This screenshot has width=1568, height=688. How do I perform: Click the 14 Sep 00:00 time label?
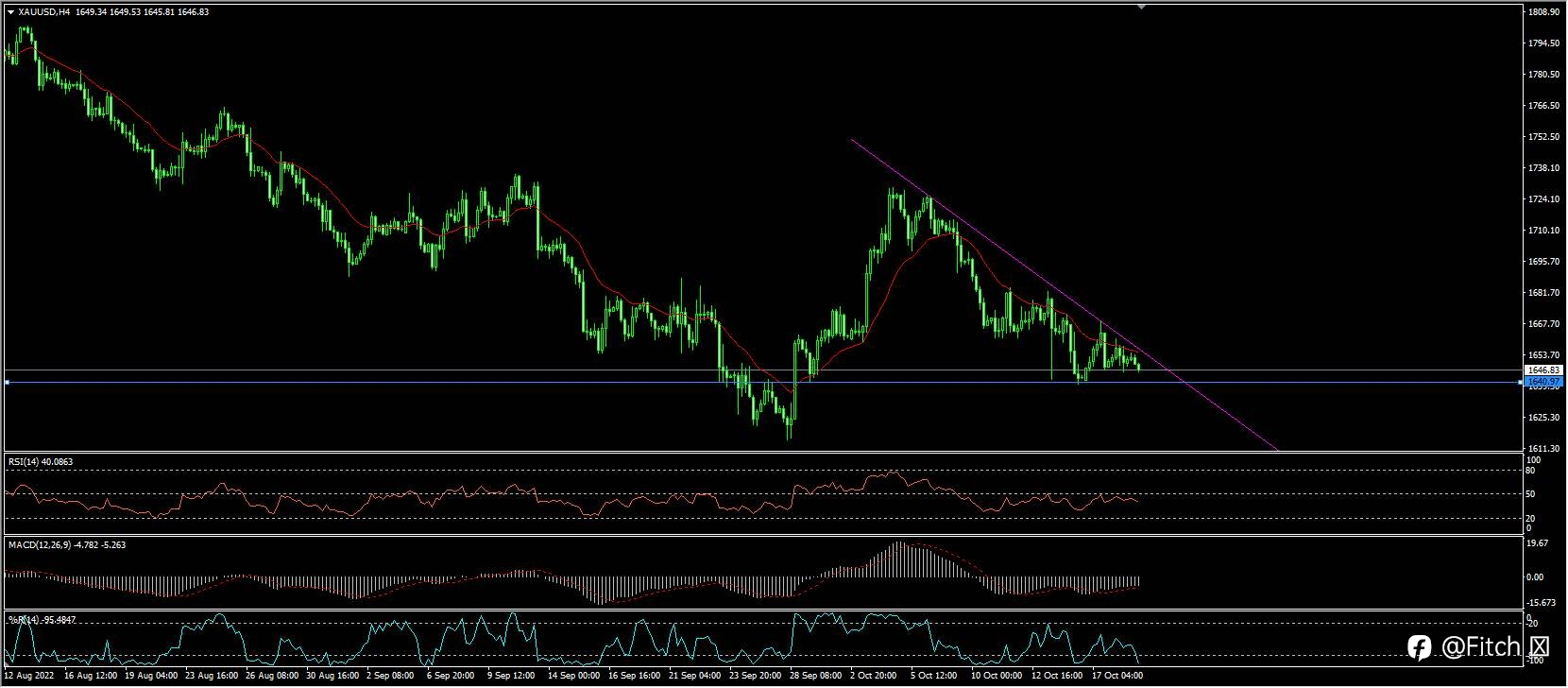pyautogui.click(x=573, y=677)
